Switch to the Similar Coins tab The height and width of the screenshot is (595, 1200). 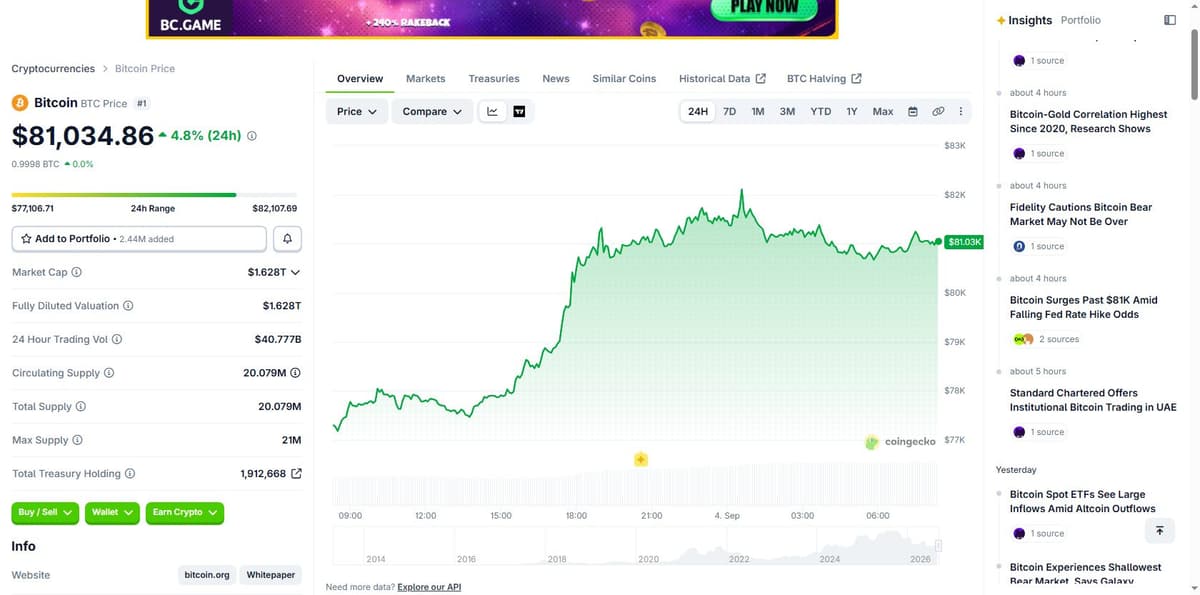point(624,78)
